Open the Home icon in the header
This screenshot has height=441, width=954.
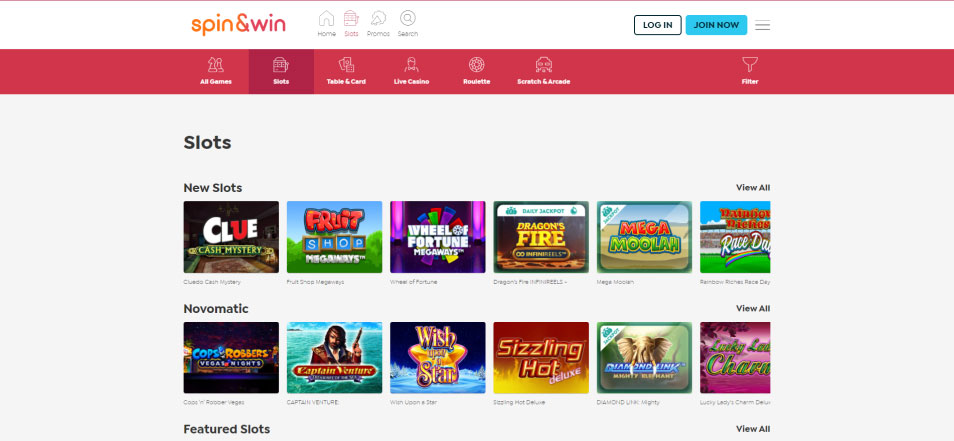click(x=326, y=19)
